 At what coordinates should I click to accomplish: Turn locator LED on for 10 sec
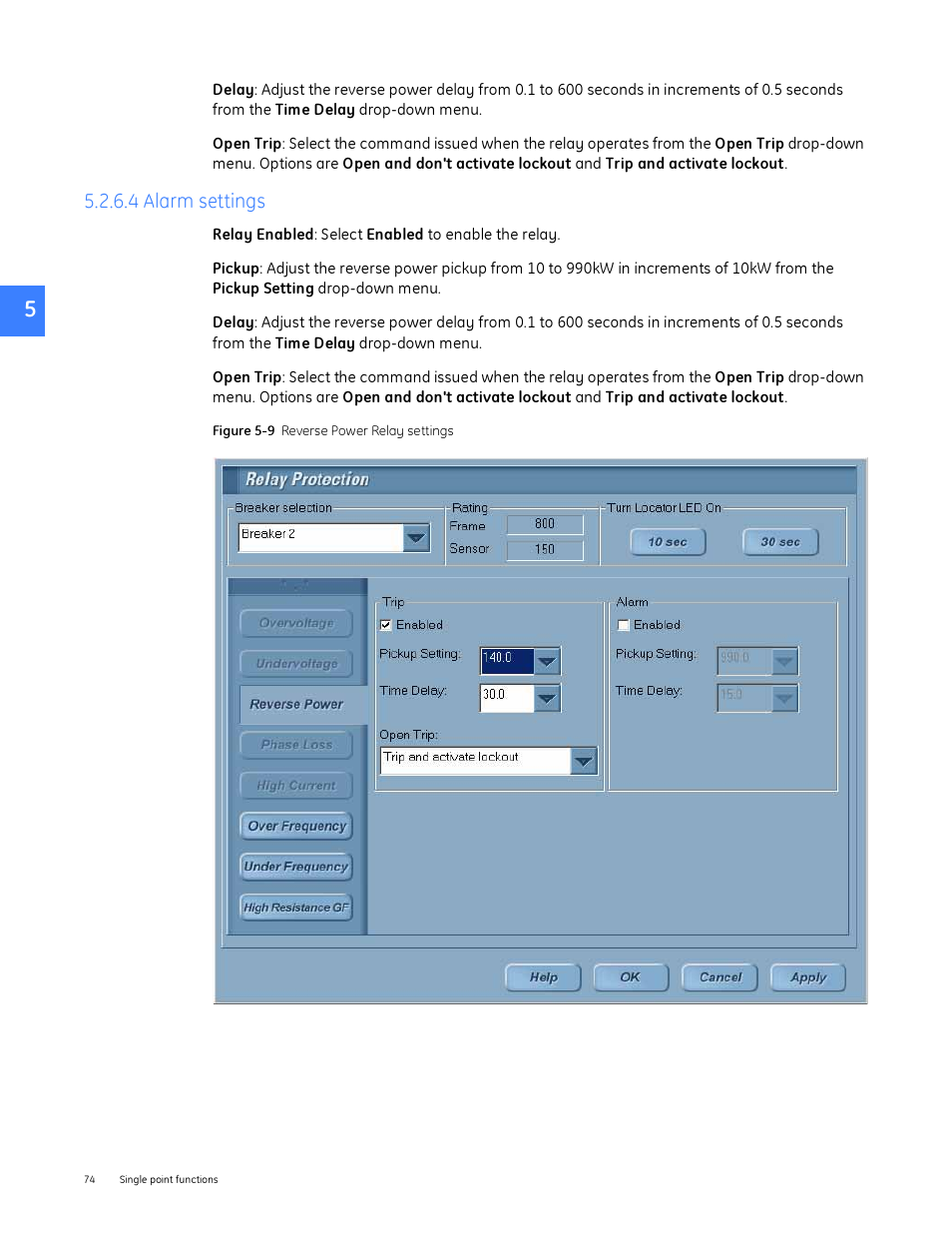(x=668, y=542)
